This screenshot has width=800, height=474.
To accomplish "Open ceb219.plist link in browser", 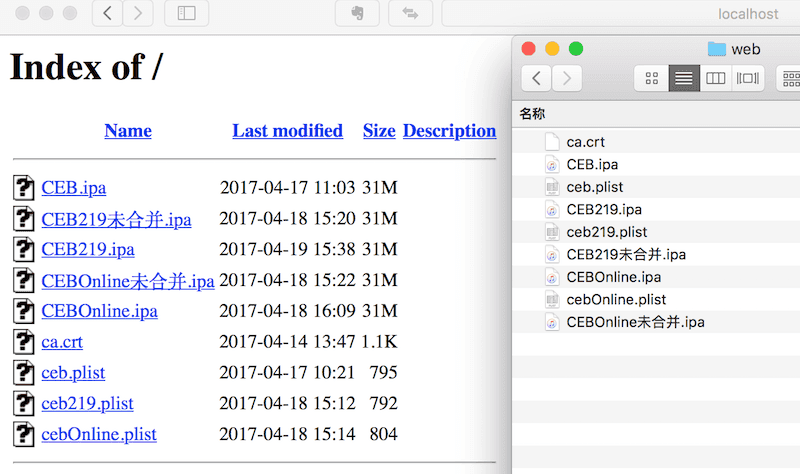I will coord(87,404).
